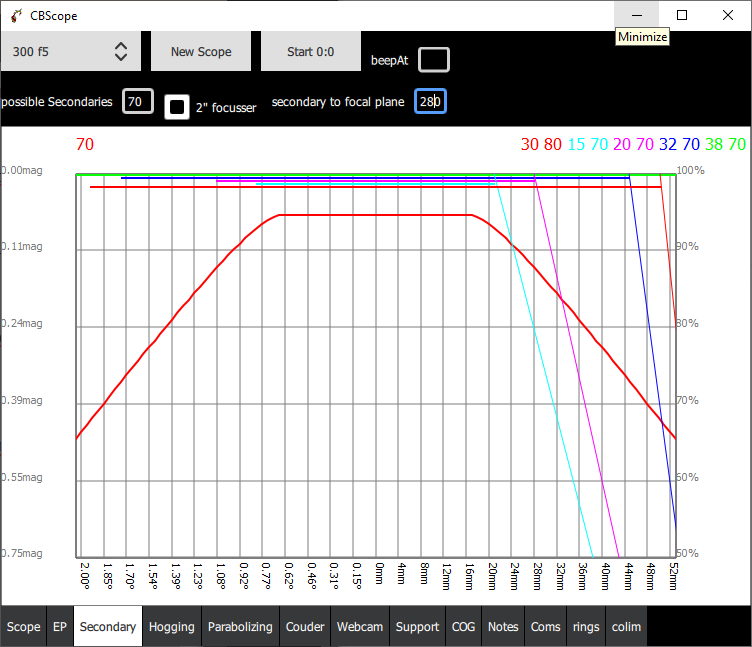Open the EP tab
The image size is (752, 647).
60,626
